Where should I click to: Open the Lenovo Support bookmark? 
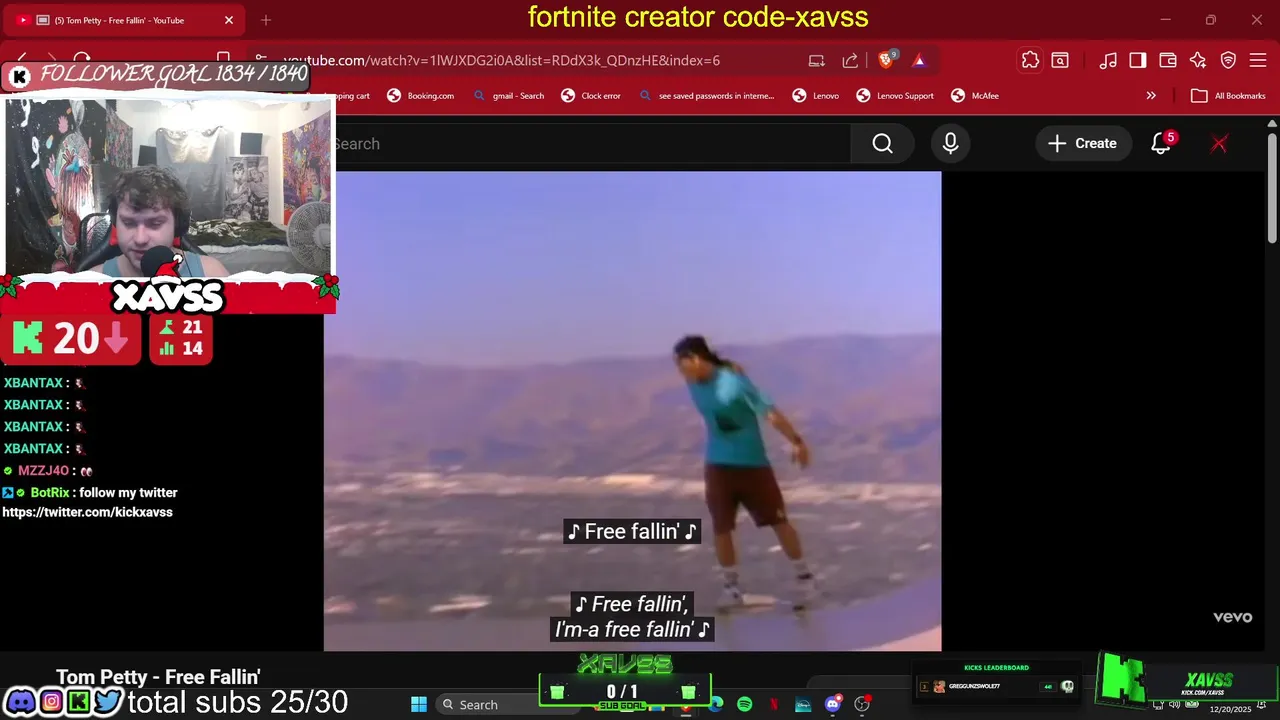(895, 96)
